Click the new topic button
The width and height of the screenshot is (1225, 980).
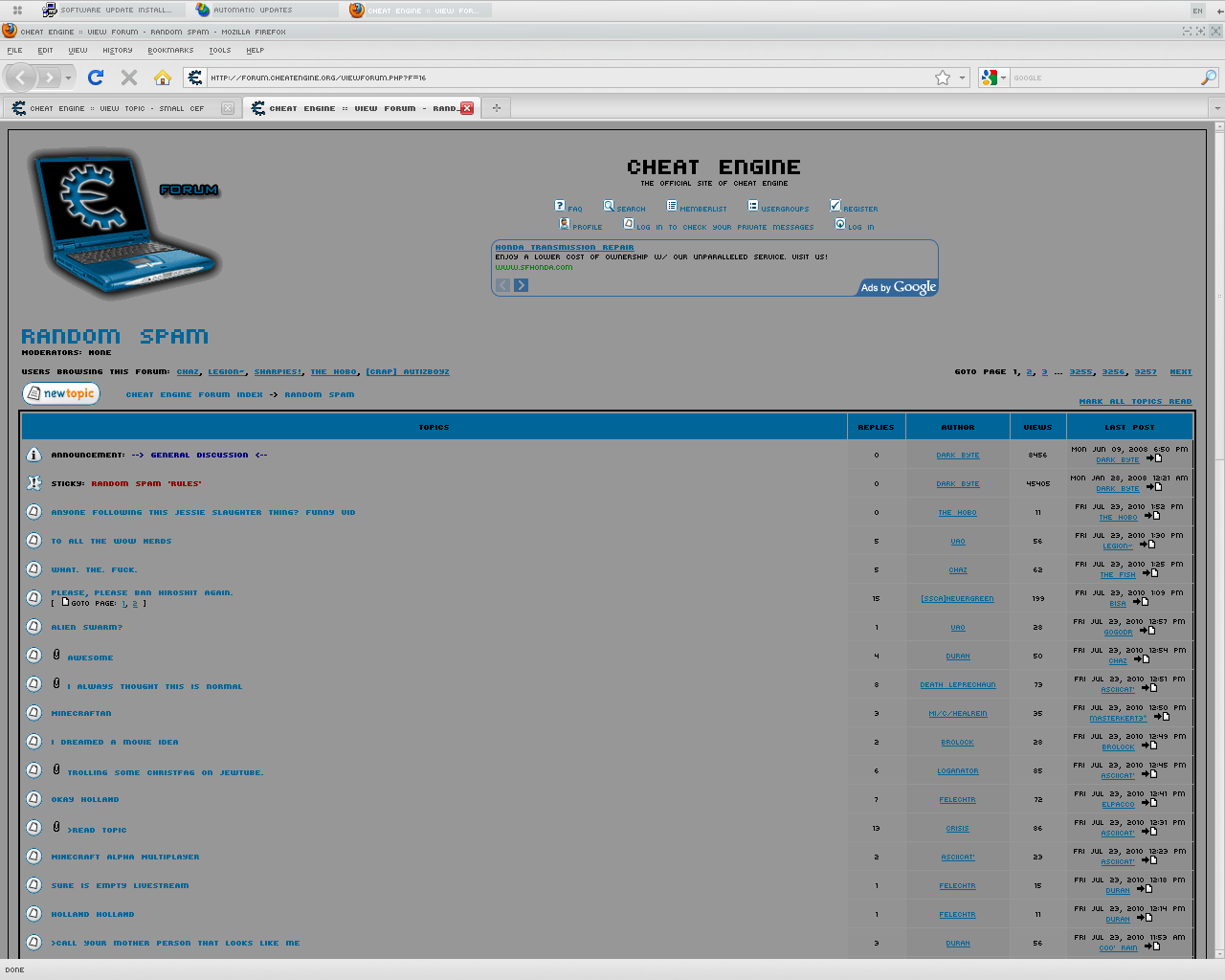tap(61, 393)
